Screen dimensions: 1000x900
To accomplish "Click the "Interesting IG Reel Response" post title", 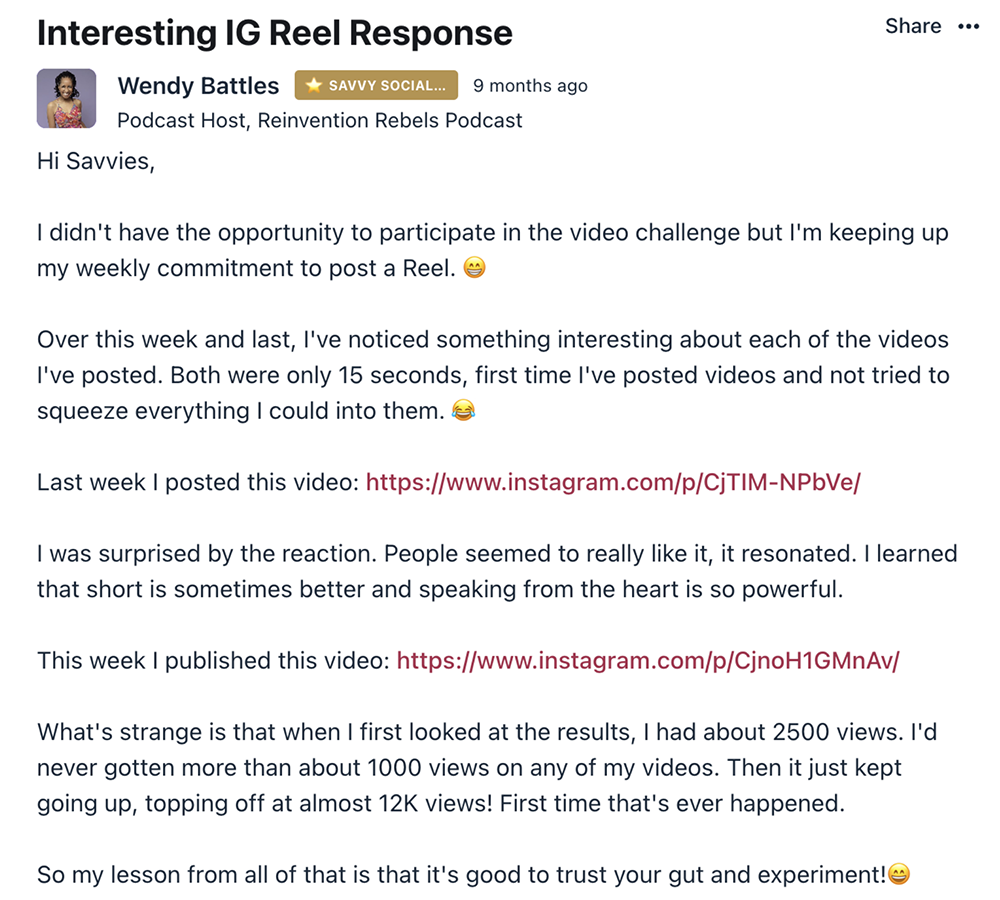I will coord(275,33).
